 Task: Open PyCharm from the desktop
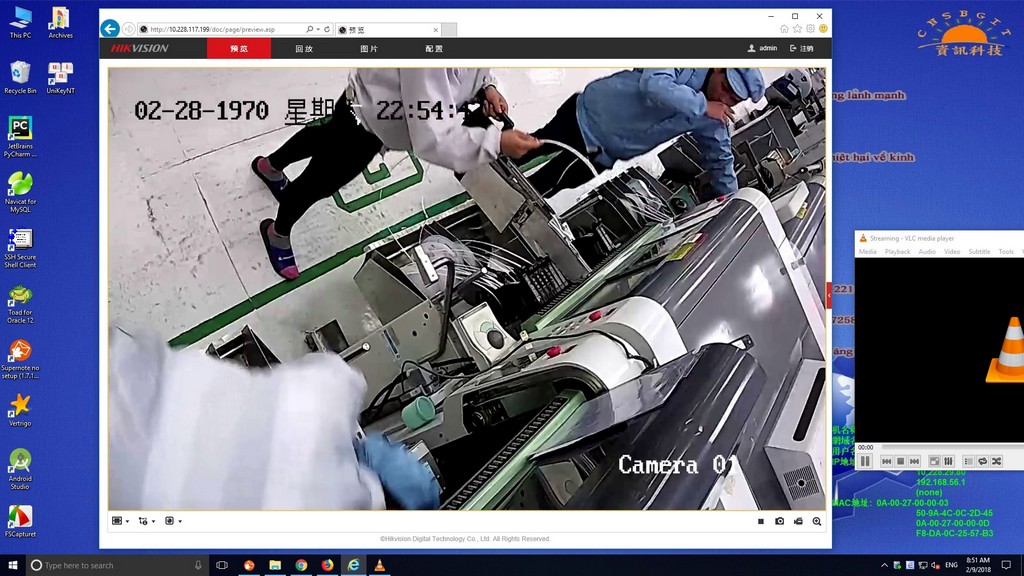[20, 137]
